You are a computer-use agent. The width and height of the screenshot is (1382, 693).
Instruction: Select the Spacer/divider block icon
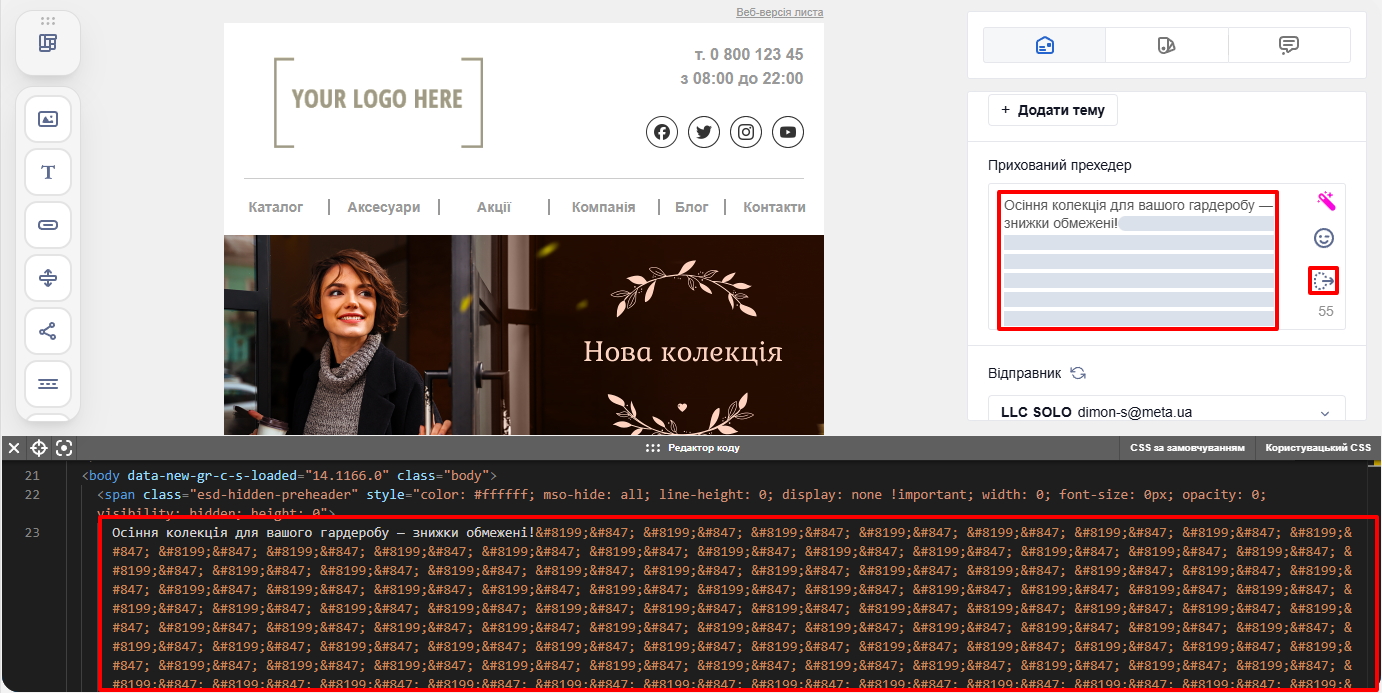pos(48,278)
